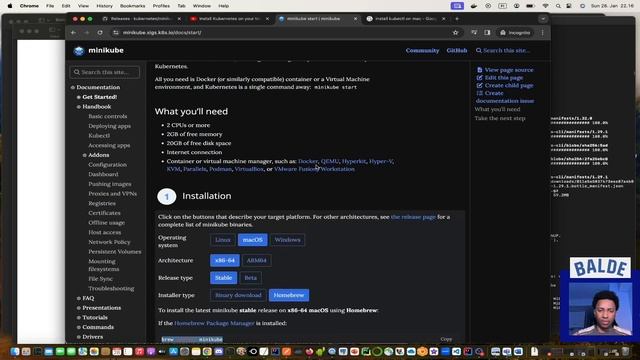This screenshot has height=360, width=640.
Task: Open Community link in minikube header
Action: click(x=422, y=51)
